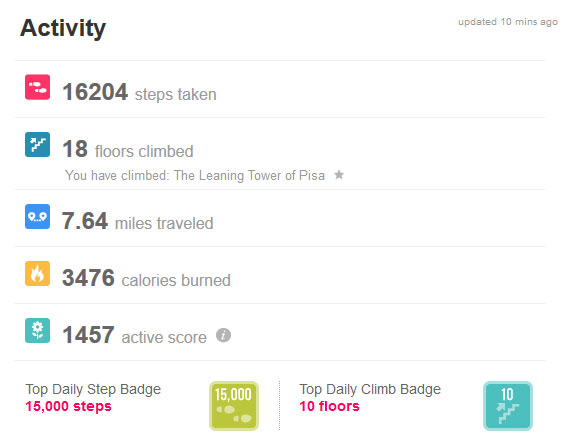Open the 15,000 steps badge image

(234, 406)
